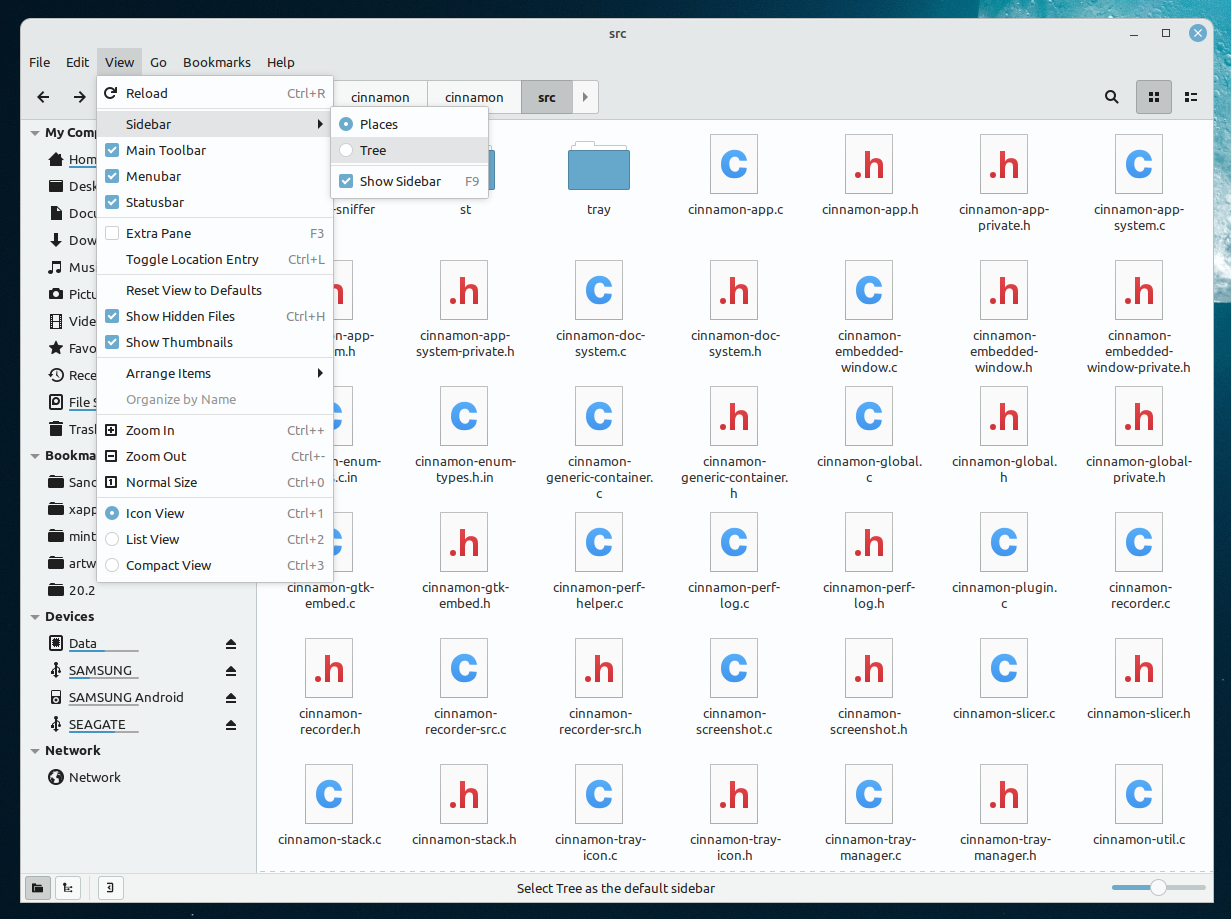Open the File menu

[x=39, y=62]
